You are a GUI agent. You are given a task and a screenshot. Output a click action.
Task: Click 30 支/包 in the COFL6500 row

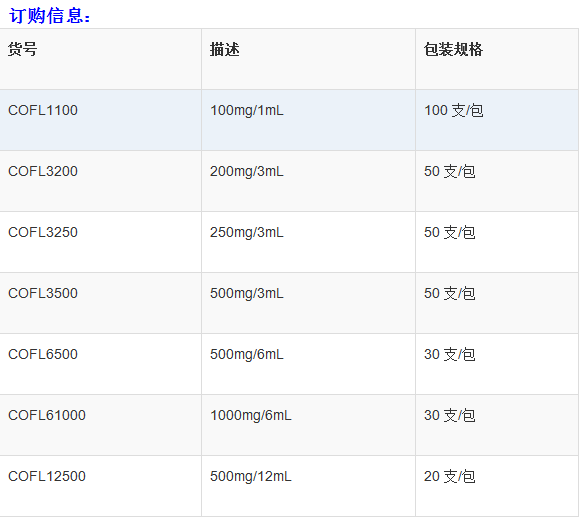click(x=450, y=354)
